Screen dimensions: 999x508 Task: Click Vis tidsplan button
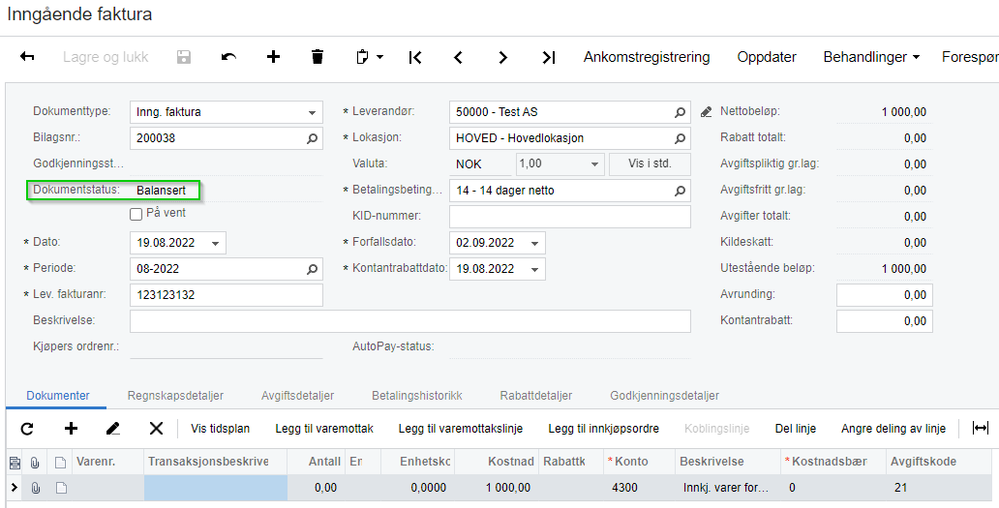click(220, 428)
